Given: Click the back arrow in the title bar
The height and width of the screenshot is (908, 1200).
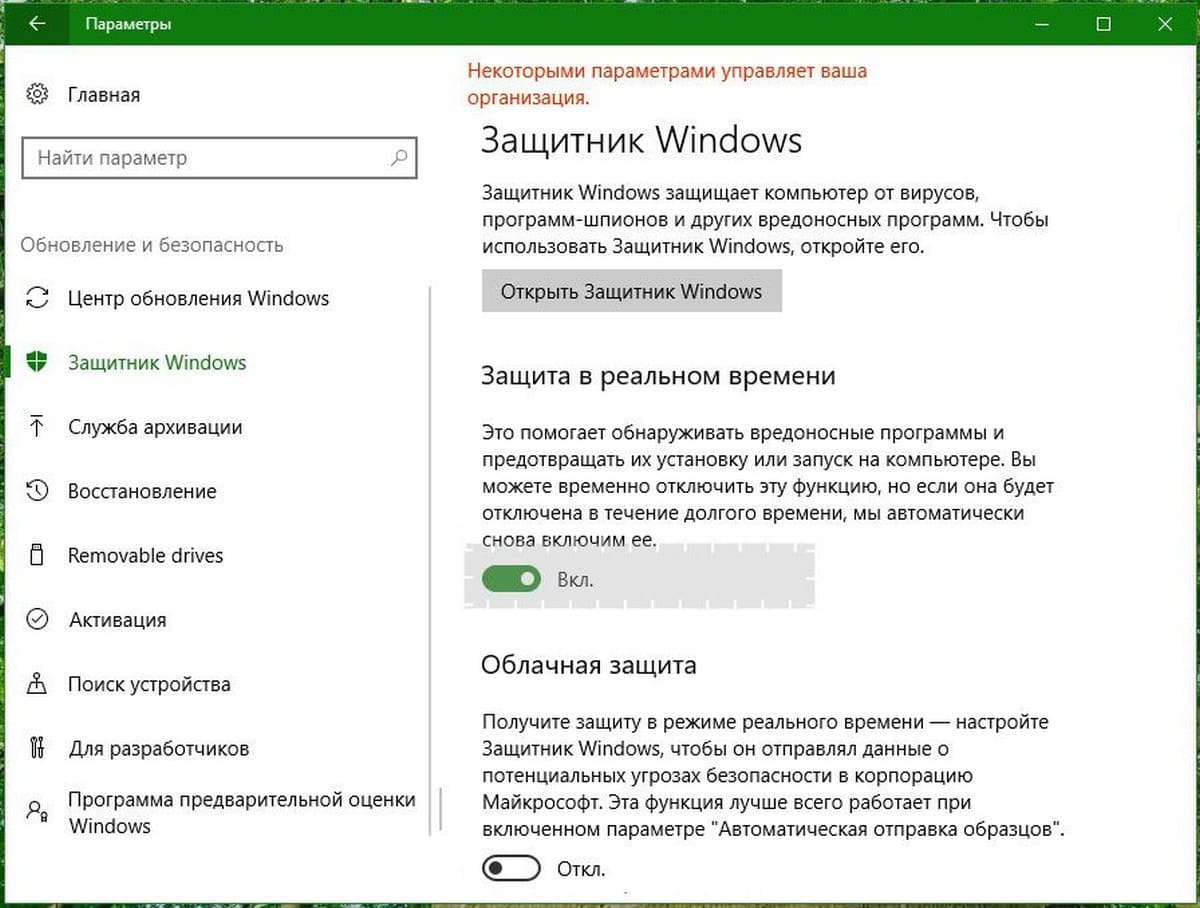Looking at the screenshot, I should coord(37,24).
